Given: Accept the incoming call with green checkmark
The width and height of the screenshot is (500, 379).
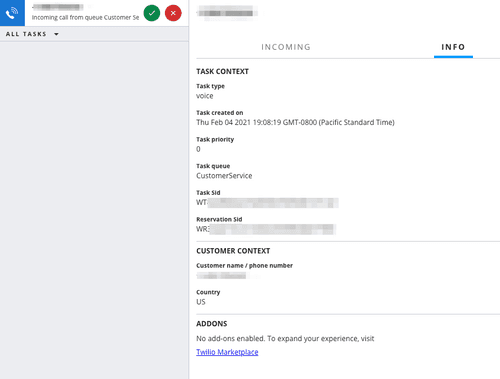Looking at the screenshot, I should [x=152, y=13].
